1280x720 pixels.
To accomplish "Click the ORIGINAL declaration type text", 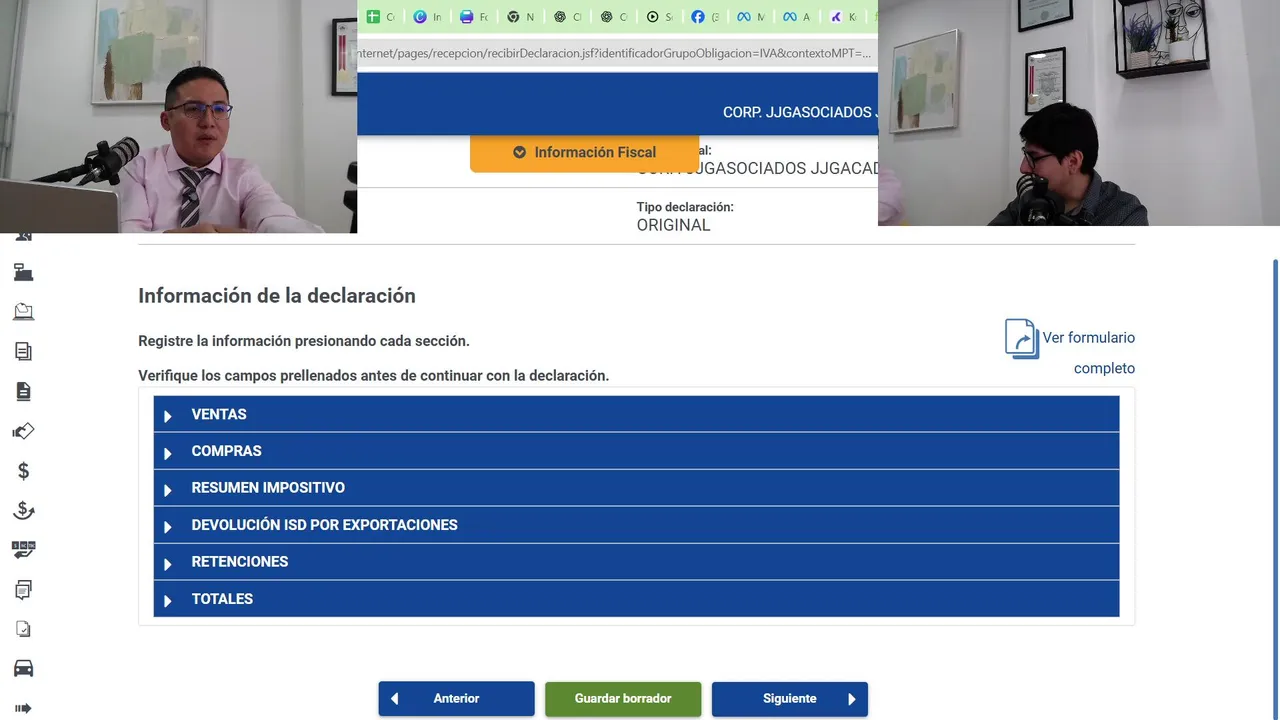I will [674, 225].
